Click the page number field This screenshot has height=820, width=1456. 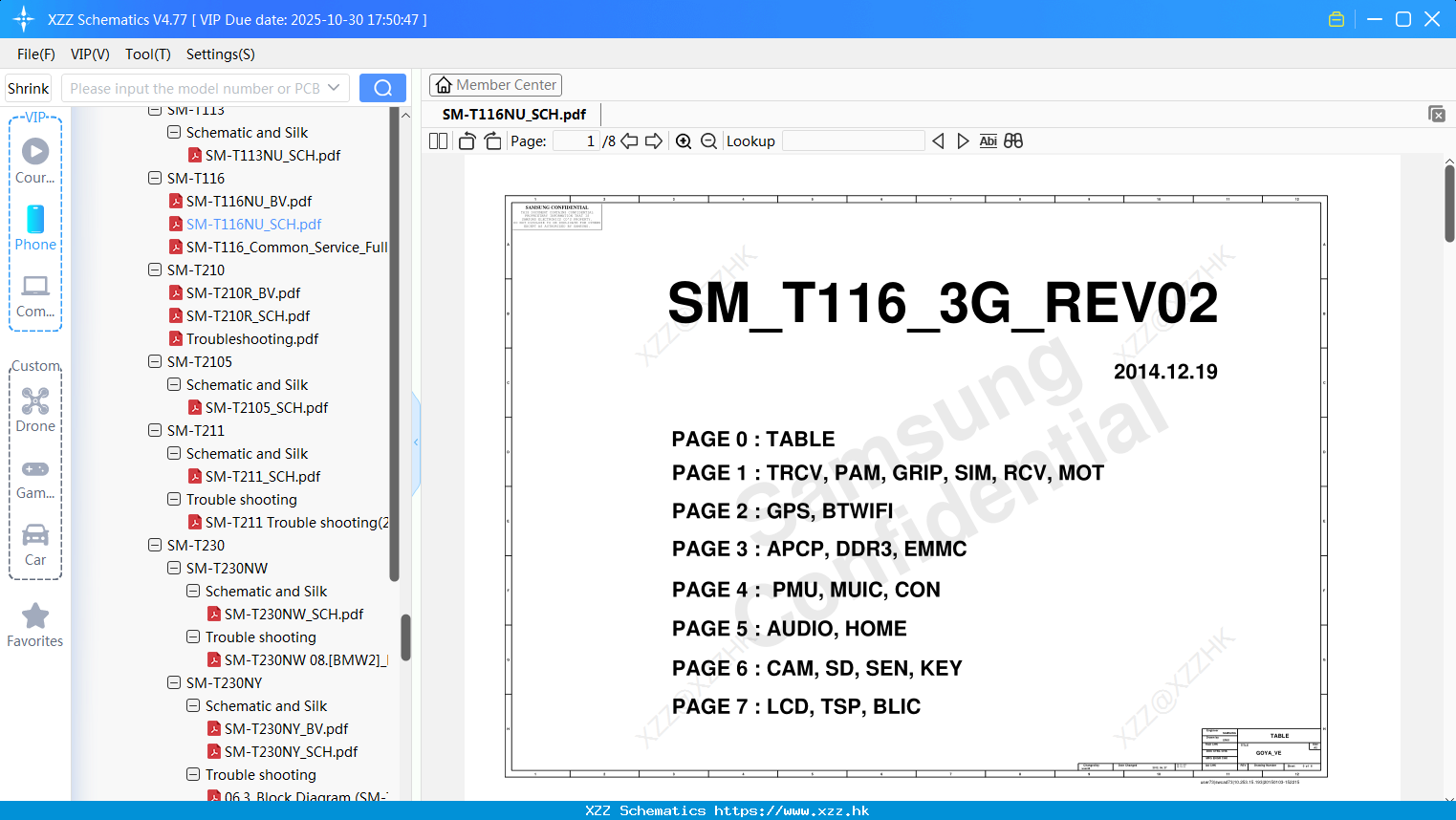(x=576, y=141)
